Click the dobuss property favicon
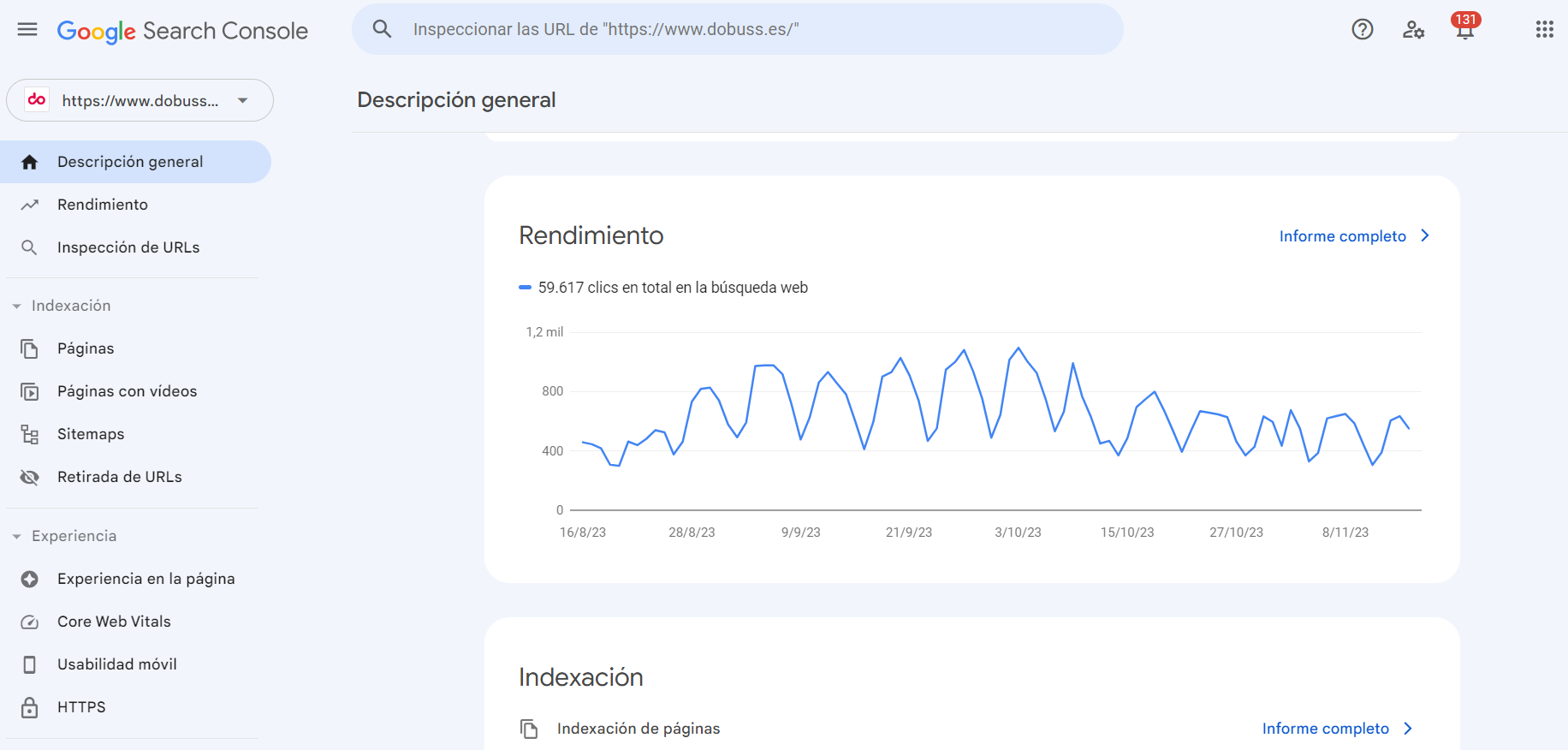 tap(37, 100)
